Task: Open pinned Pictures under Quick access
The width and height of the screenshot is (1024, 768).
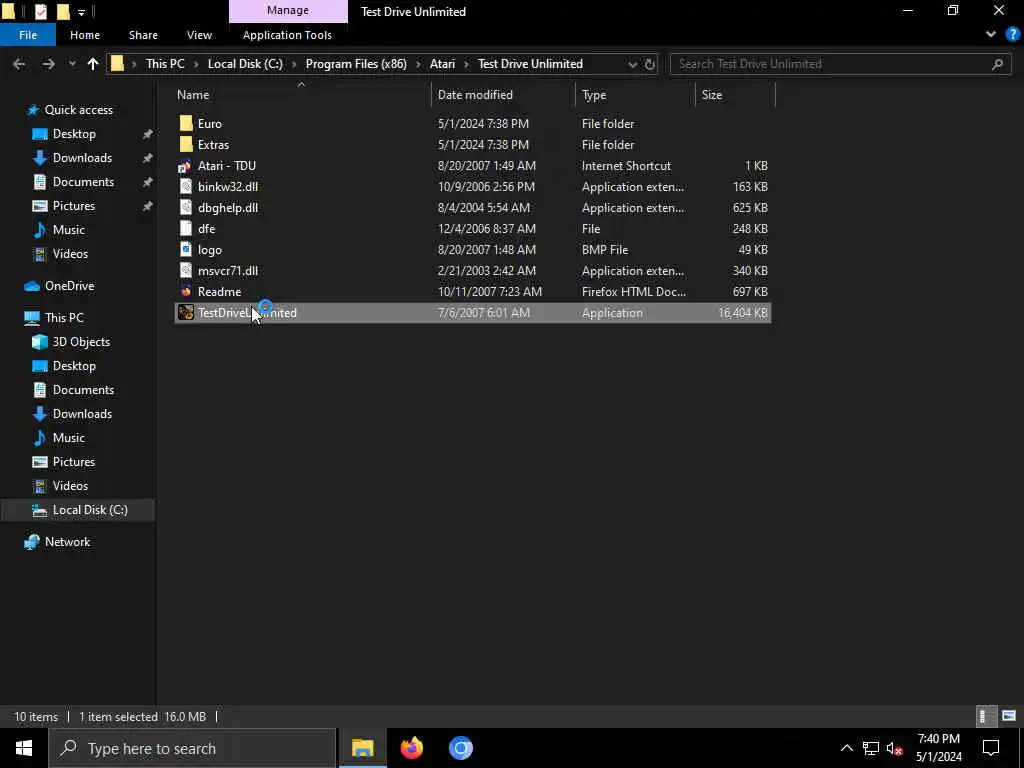Action: (x=74, y=206)
